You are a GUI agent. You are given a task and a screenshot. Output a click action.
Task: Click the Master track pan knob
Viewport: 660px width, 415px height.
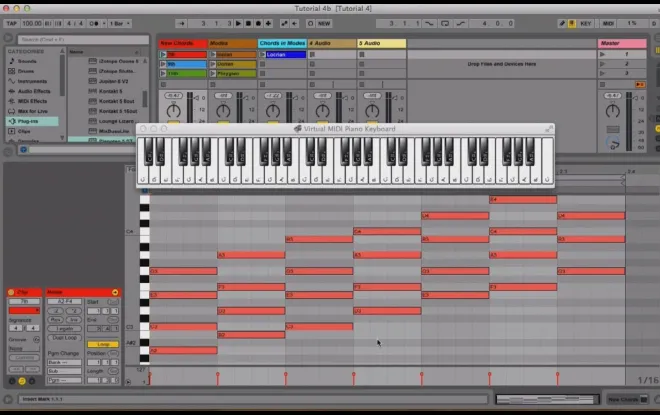[x=612, y=111]
